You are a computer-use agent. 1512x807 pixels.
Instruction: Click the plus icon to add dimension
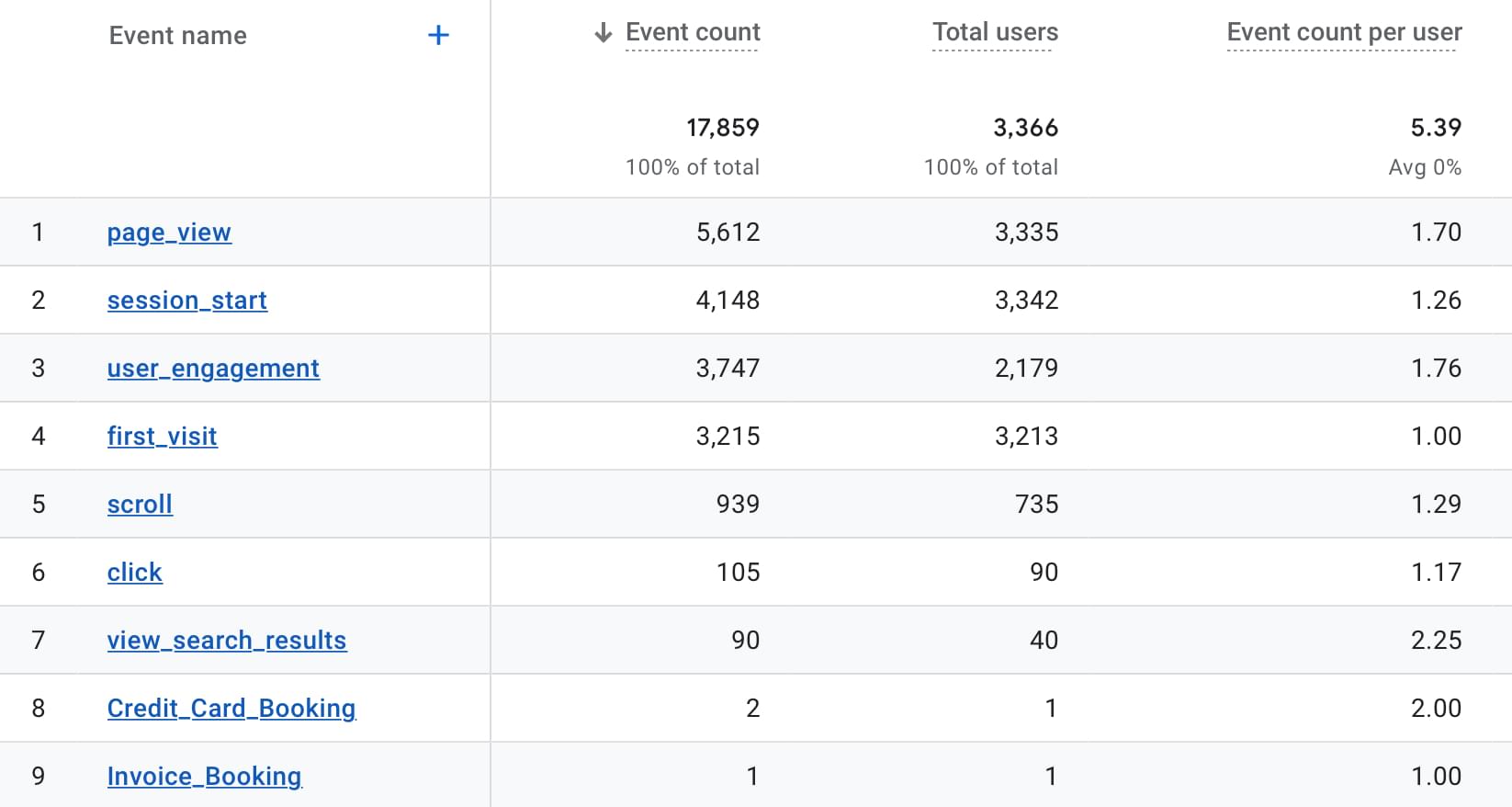438,36
